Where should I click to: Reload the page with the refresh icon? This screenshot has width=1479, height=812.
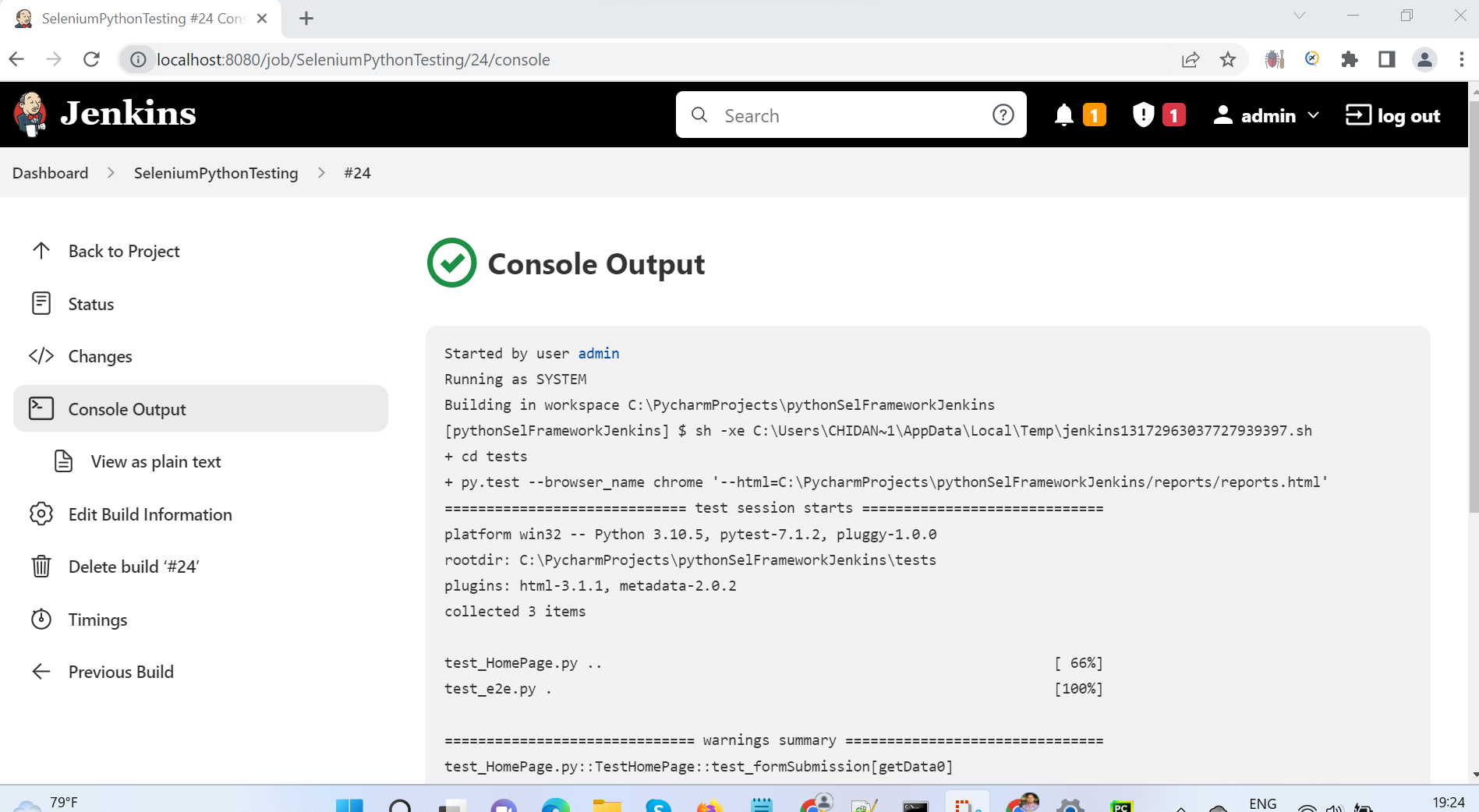click(x=91, y=59)
